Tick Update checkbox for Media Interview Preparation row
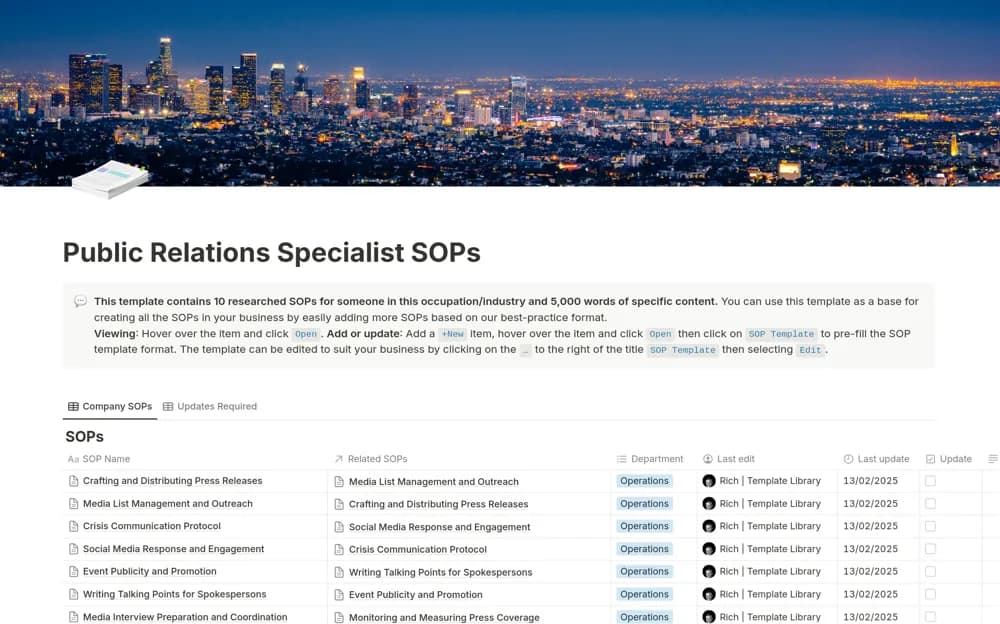Screen dimensions: 1000x624 click(930, 617)
